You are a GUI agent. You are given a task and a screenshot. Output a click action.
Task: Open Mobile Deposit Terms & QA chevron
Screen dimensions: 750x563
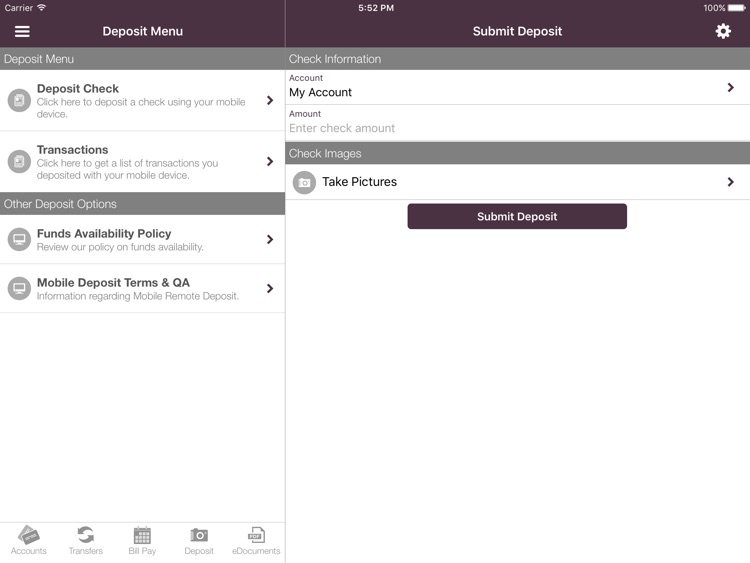pyautogui.click(x=270, y=288)
